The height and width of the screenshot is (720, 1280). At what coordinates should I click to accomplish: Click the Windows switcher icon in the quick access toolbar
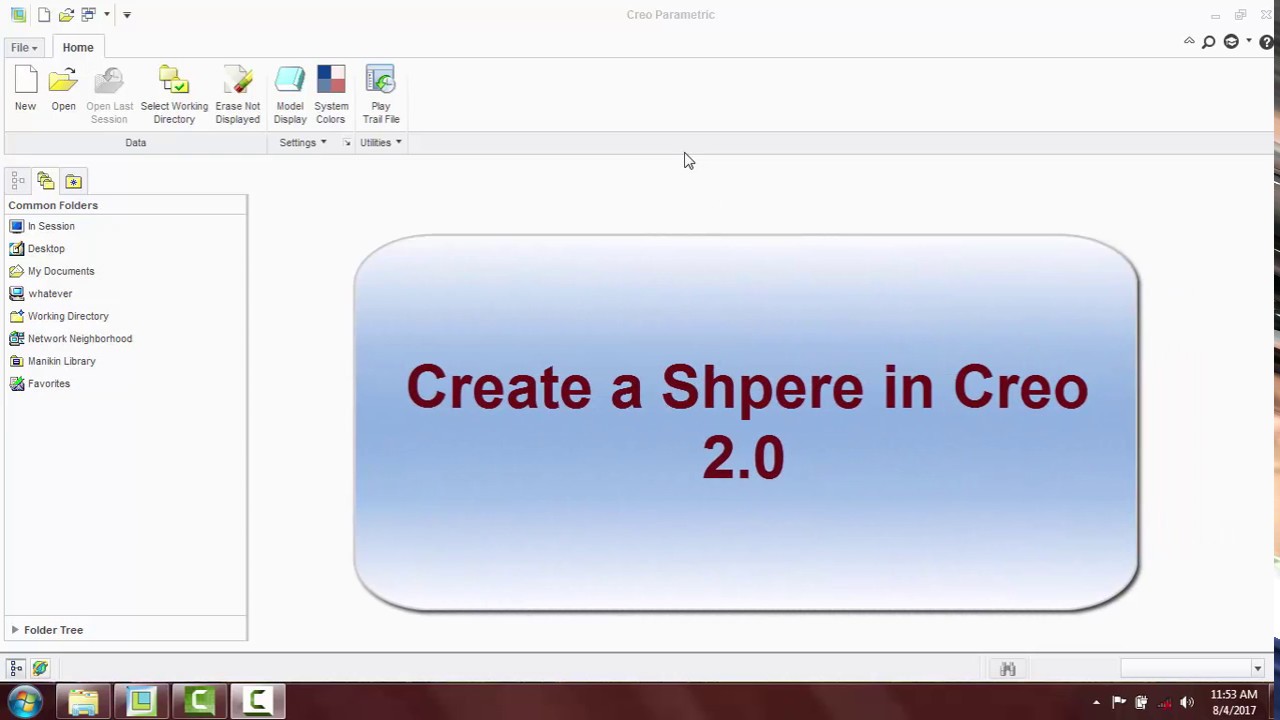(x=88, y=14)
